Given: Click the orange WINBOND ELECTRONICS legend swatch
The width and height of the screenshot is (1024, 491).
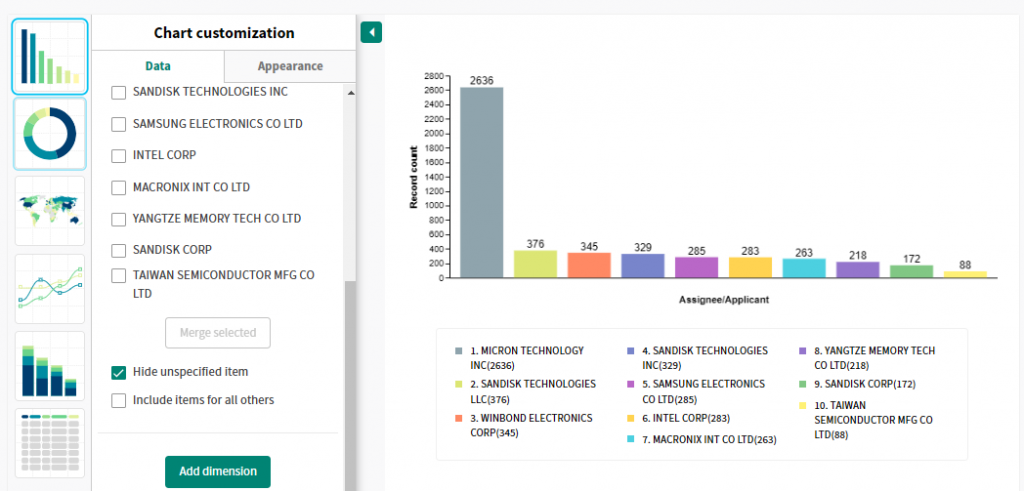Looking at the screenshot, I should (458, 419).
